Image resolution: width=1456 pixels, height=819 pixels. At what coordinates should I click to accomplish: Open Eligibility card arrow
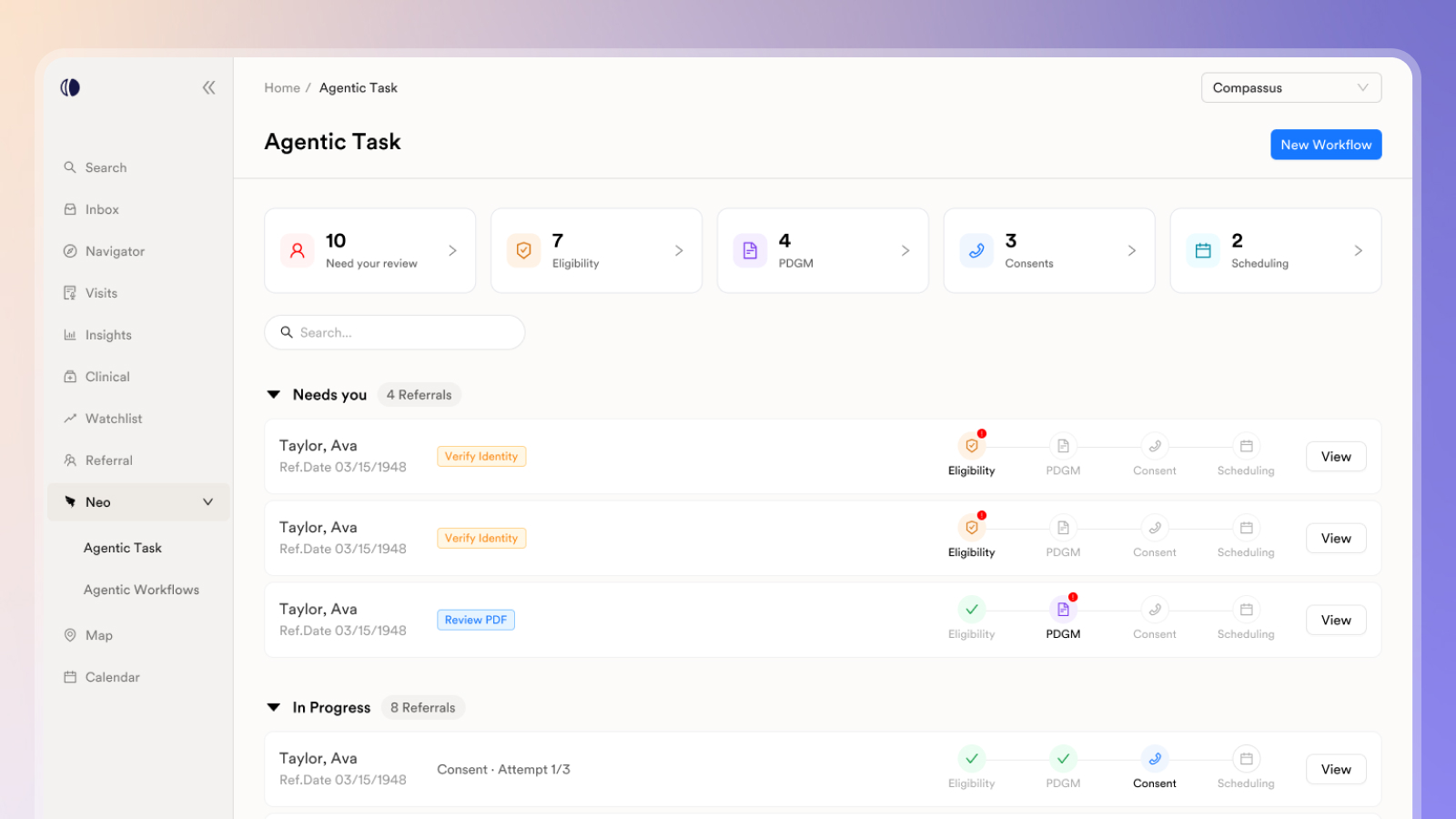coord(679,250)
